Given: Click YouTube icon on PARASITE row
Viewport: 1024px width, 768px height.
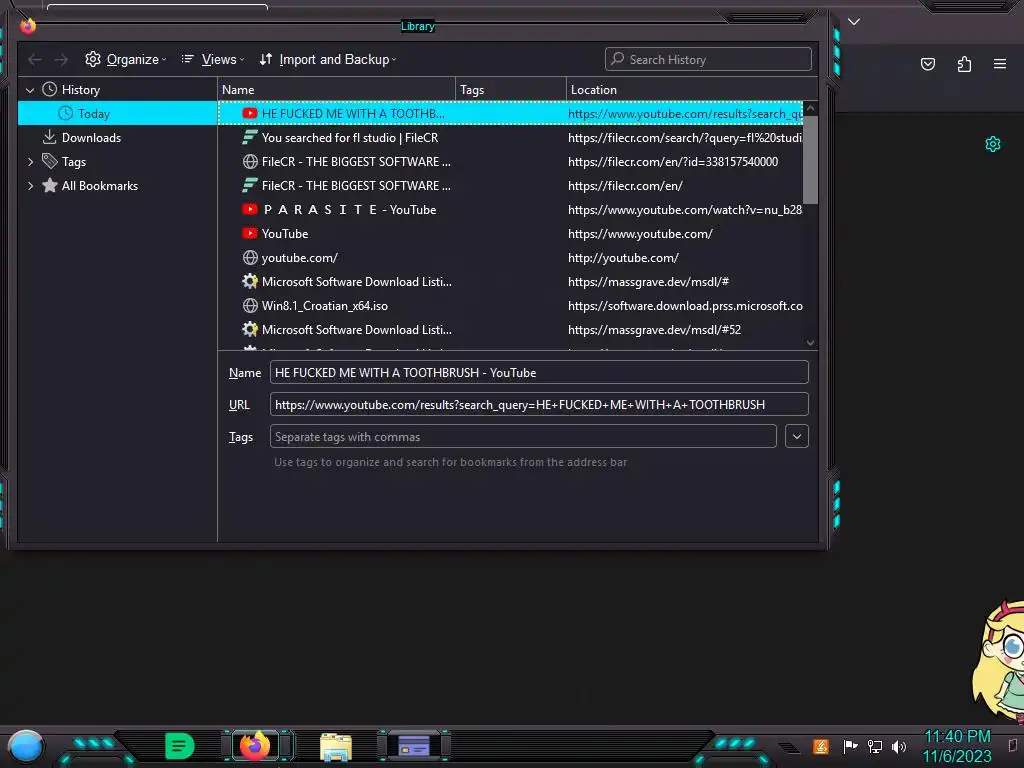Looking at the screenshot, I should [x=249, y=210].
